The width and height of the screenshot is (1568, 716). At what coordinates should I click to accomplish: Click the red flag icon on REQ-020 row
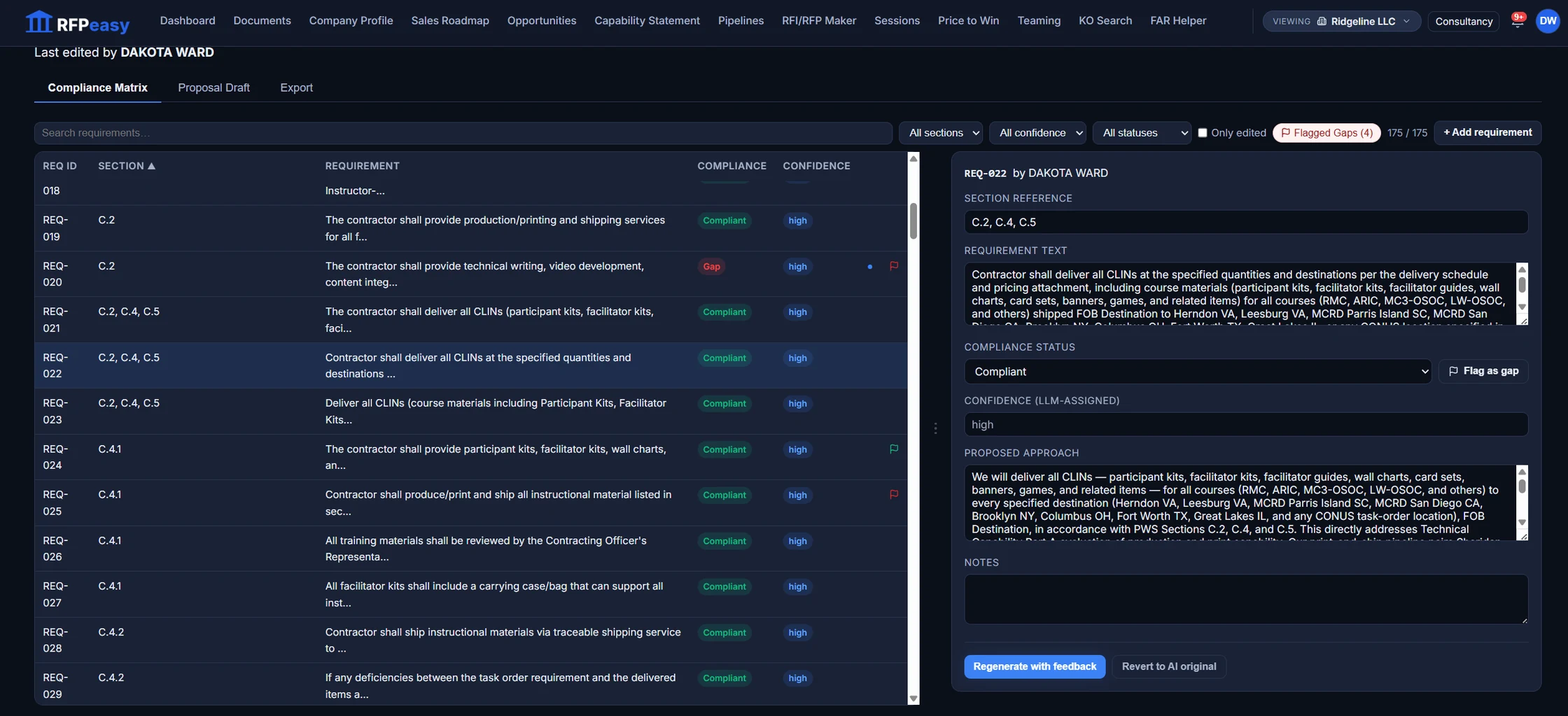pyautogui.click(x=894, y=266)
